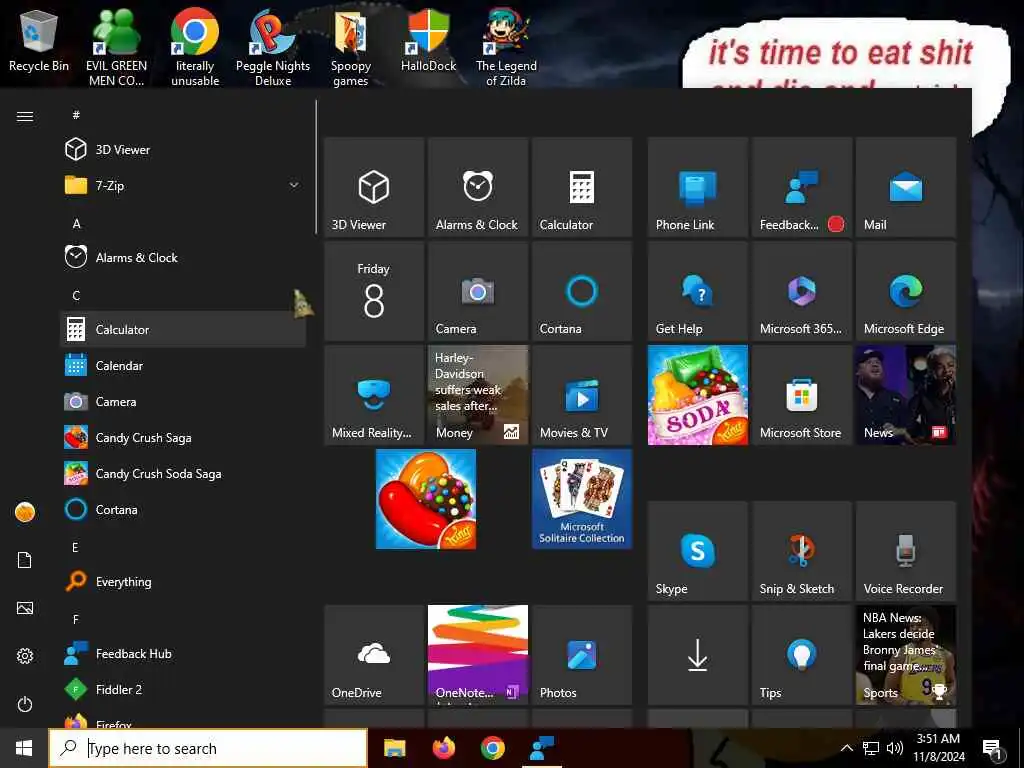Open the Feedback Hub tile
1024x768 pixels.
tap(801, 187)
